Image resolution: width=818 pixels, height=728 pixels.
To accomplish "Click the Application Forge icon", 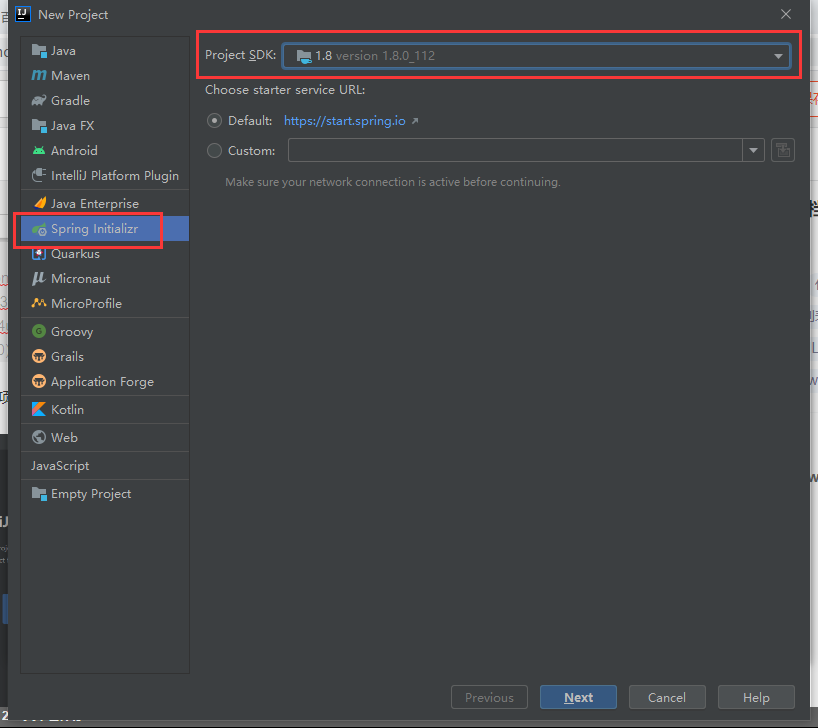I will tap(39, 381).
